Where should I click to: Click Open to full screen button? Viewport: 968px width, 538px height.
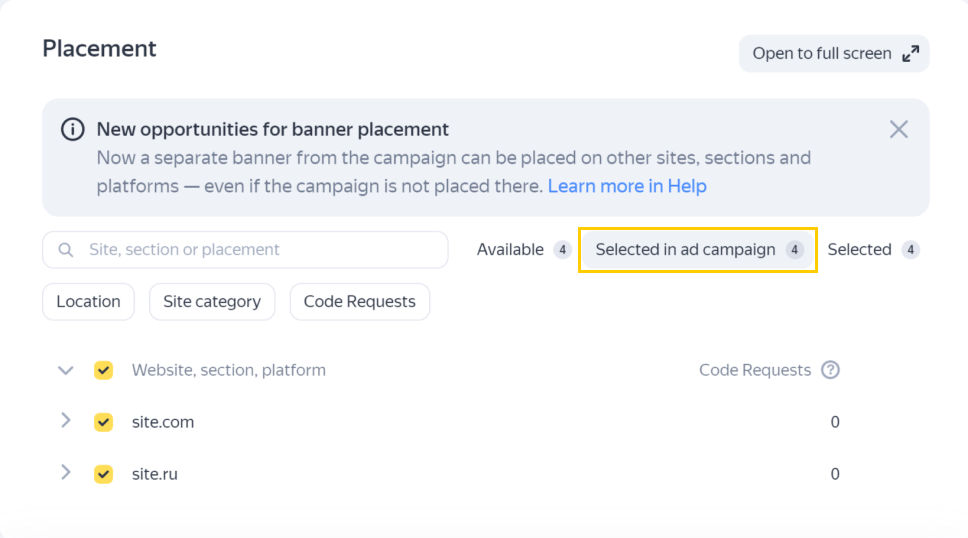[x=834, y=54]
